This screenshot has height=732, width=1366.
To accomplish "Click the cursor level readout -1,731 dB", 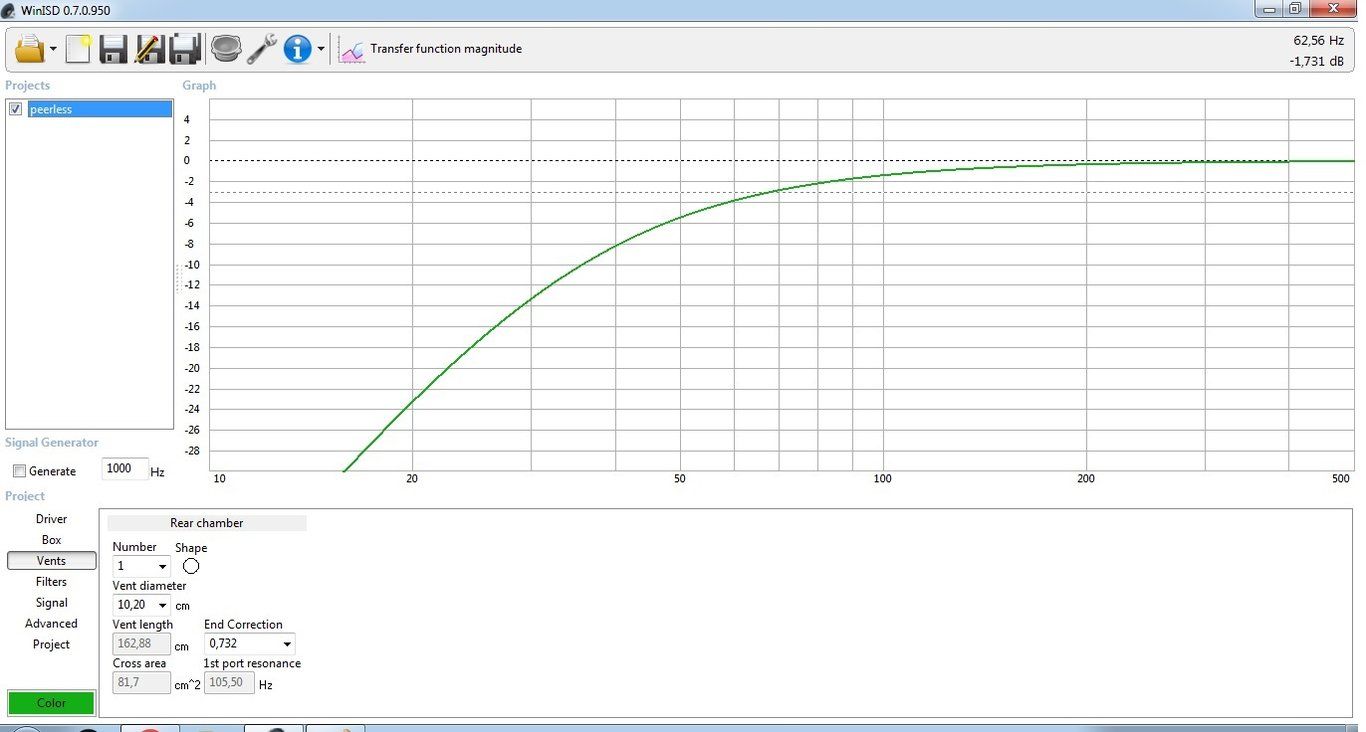I will pos(1316,61).
